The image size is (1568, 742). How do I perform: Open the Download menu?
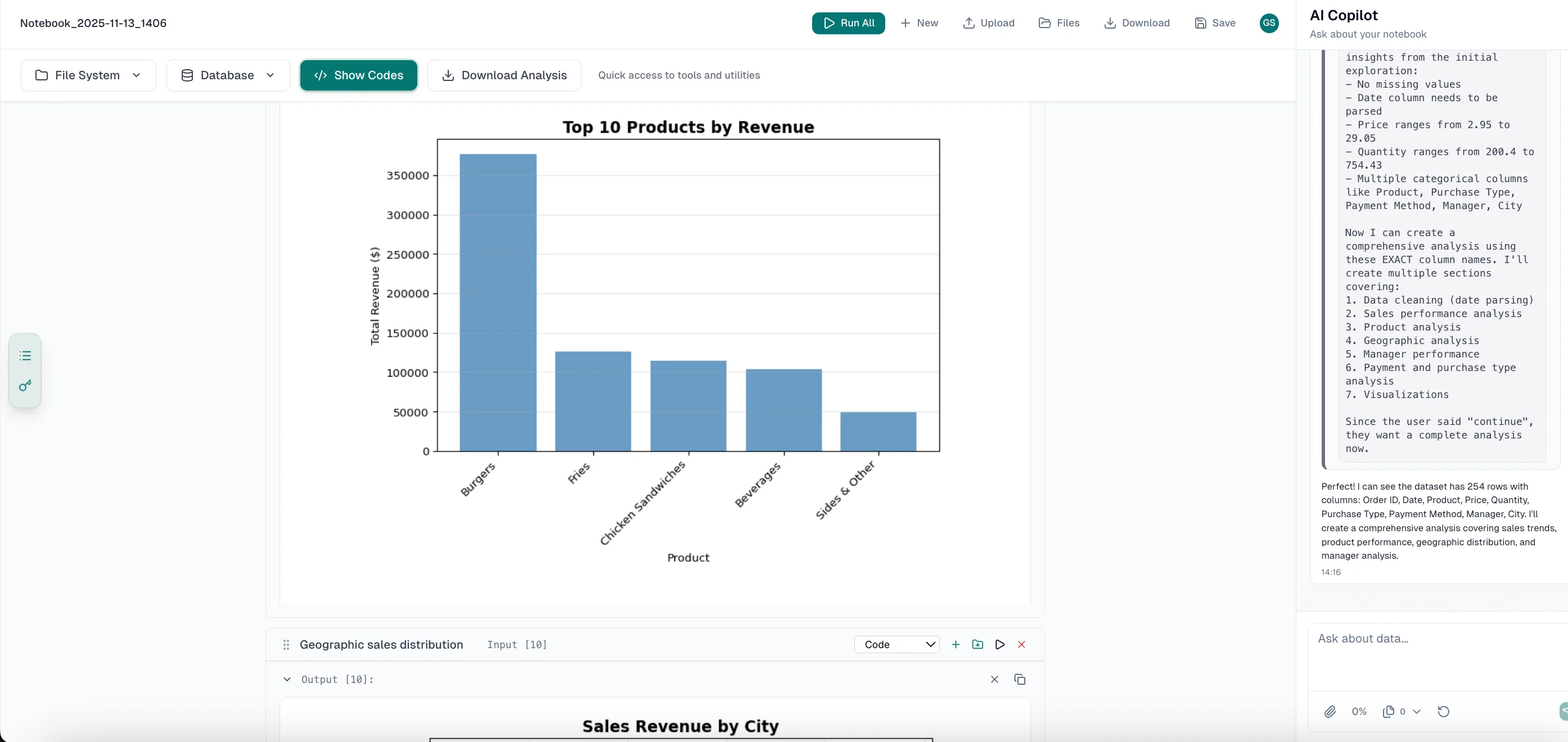click(x=1137, y=23)
